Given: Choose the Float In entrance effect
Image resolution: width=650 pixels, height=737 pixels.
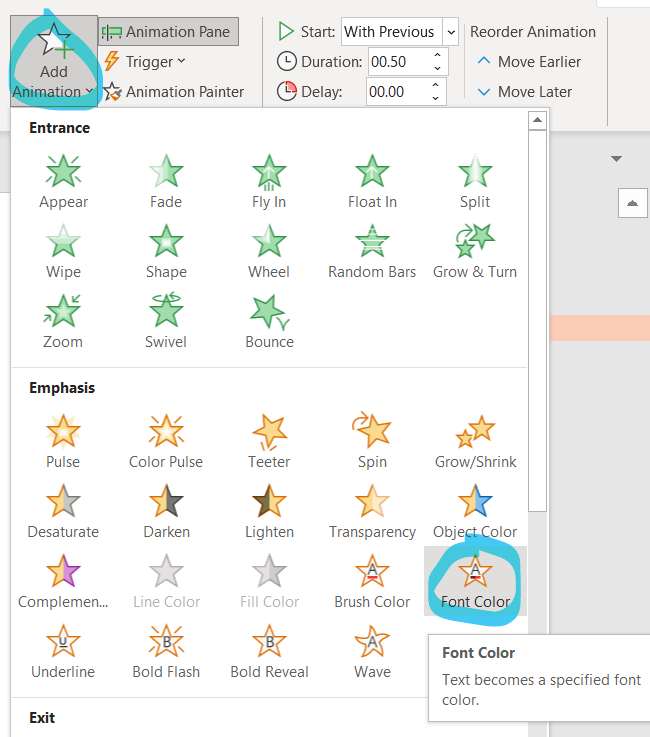Looking at the screenshot, I should pyautogui.click(x=372, y=181).
